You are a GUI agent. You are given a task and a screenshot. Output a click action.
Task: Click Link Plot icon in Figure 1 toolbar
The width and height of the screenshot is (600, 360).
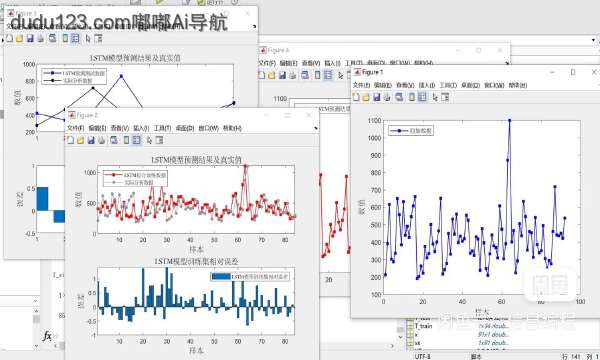(399, 97)
